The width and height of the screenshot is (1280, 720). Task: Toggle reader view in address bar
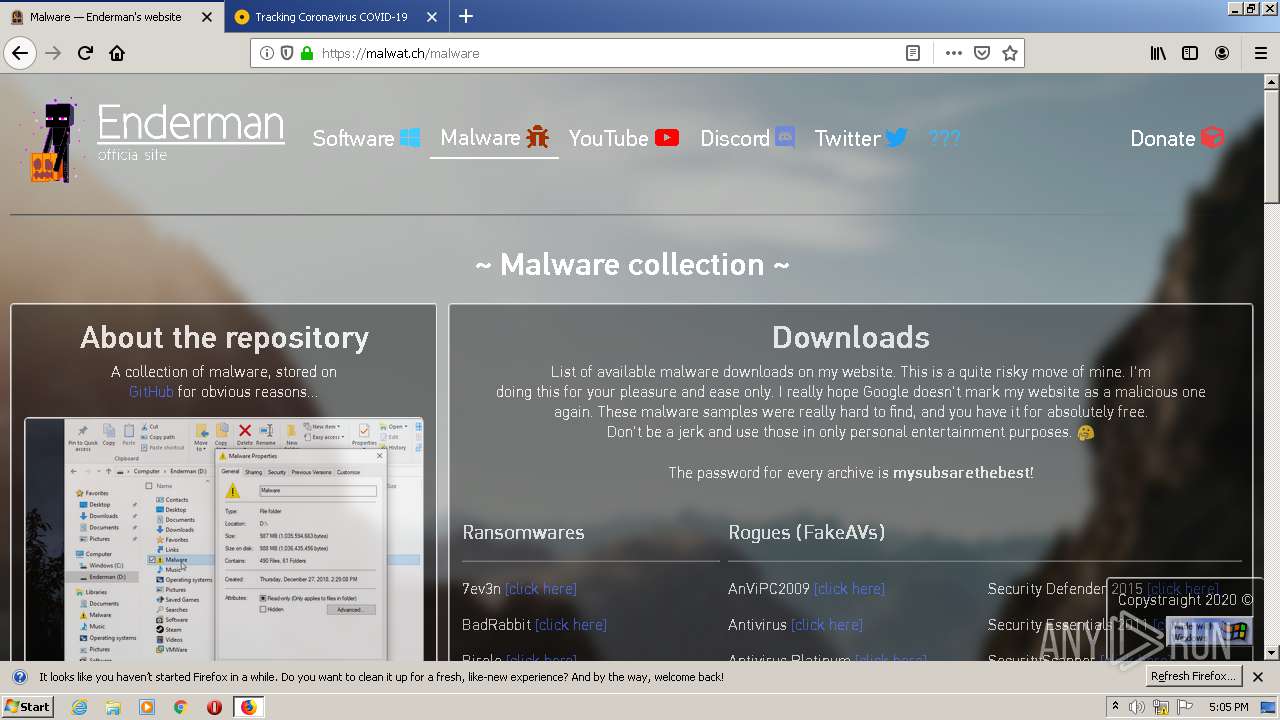[x=913, y=53]
